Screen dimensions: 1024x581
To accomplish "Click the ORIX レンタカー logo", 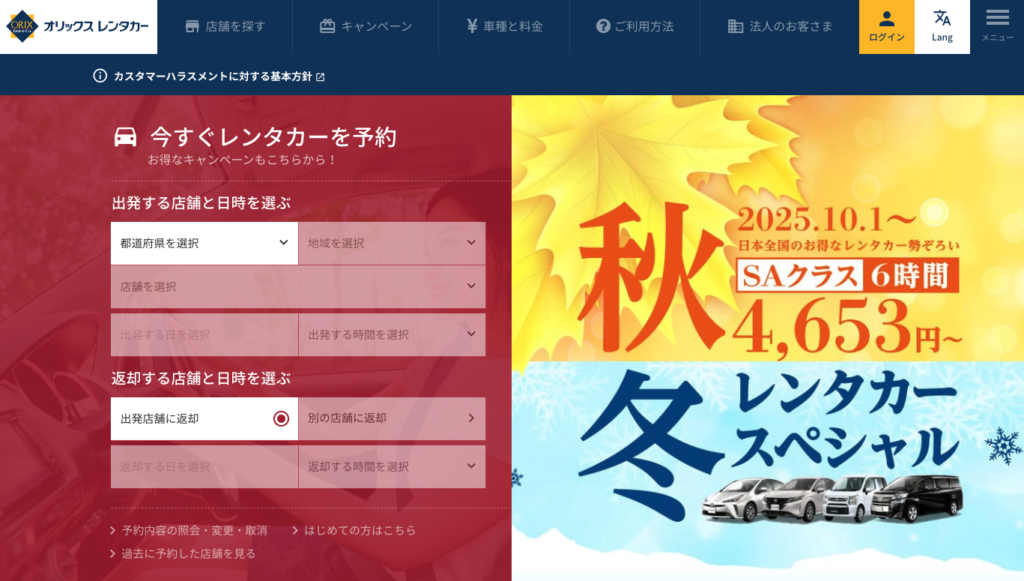I will pyautogui.click(x=78, y=27).
